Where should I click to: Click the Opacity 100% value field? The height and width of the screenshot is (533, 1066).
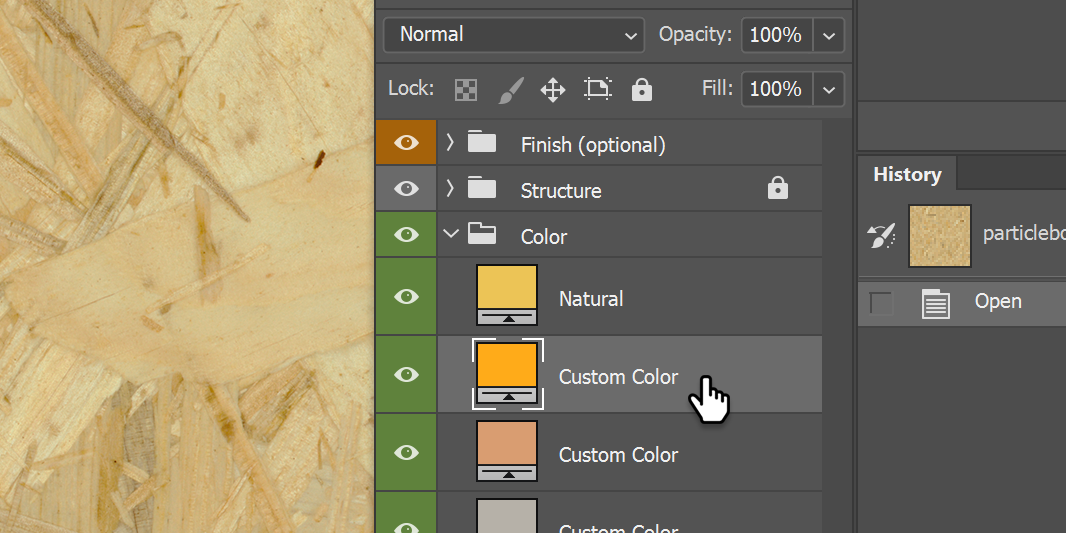[777, 35]
